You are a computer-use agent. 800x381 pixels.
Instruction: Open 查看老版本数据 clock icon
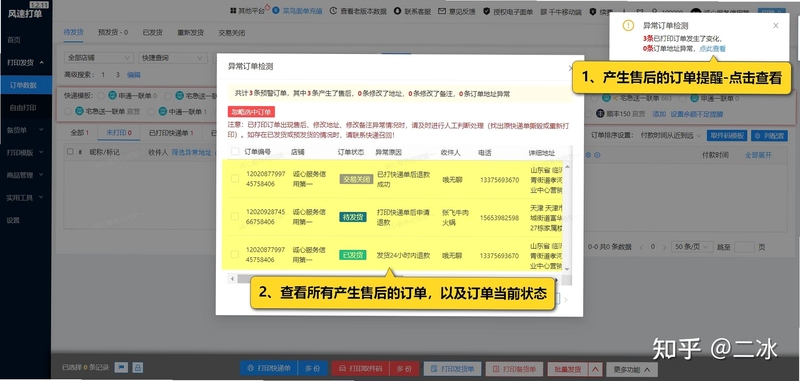(333, 11)
